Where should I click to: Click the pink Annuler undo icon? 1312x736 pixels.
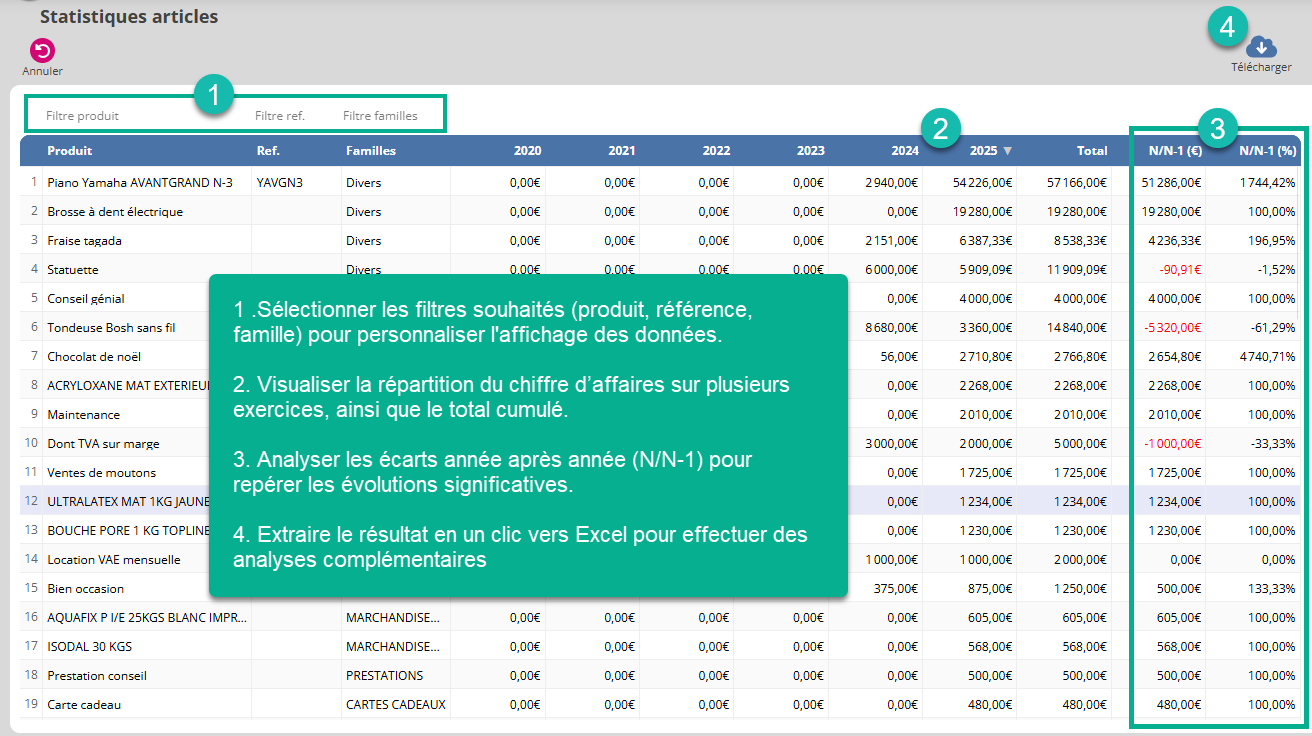(42, 51)
